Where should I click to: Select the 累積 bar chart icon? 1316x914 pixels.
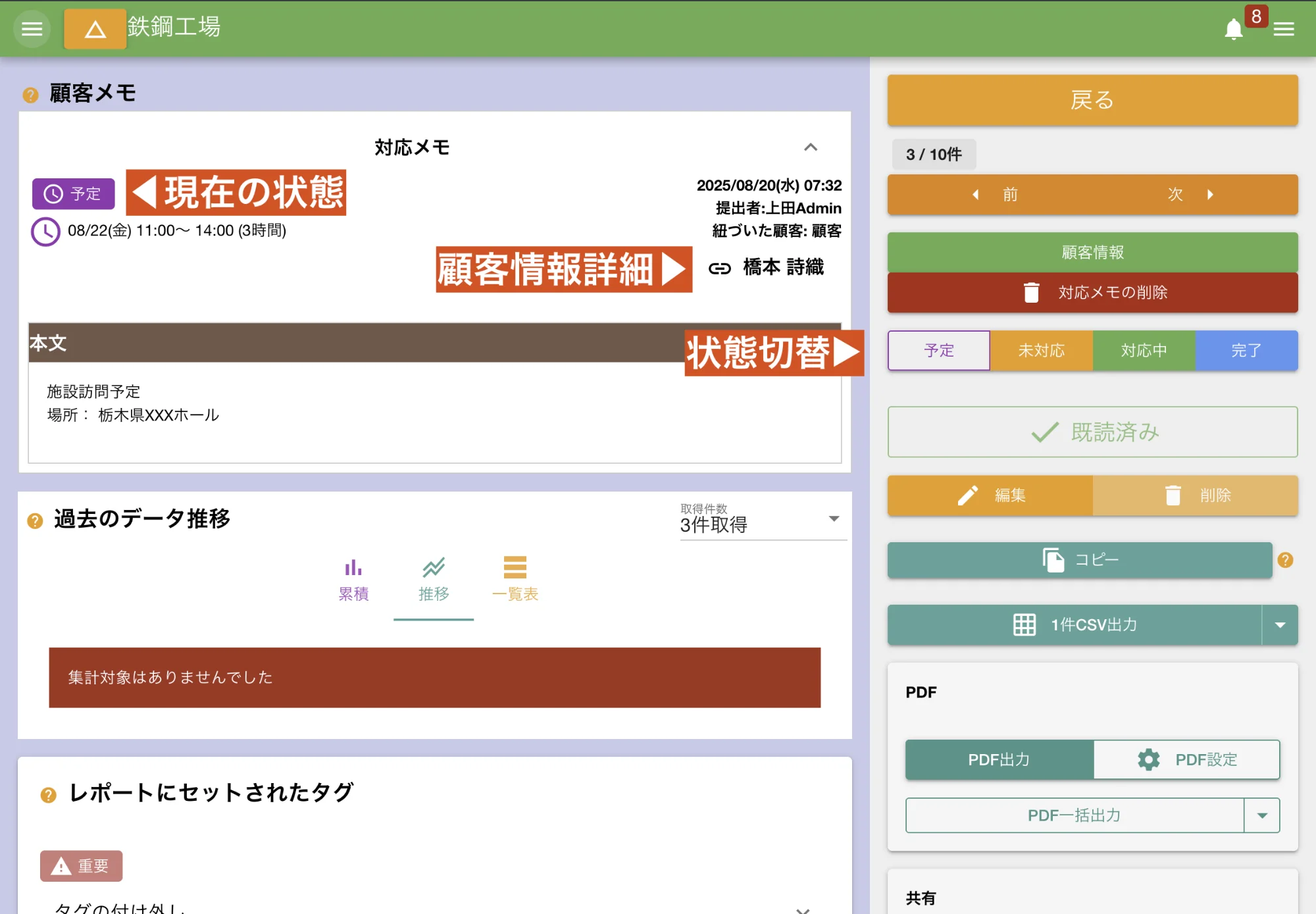353,567
